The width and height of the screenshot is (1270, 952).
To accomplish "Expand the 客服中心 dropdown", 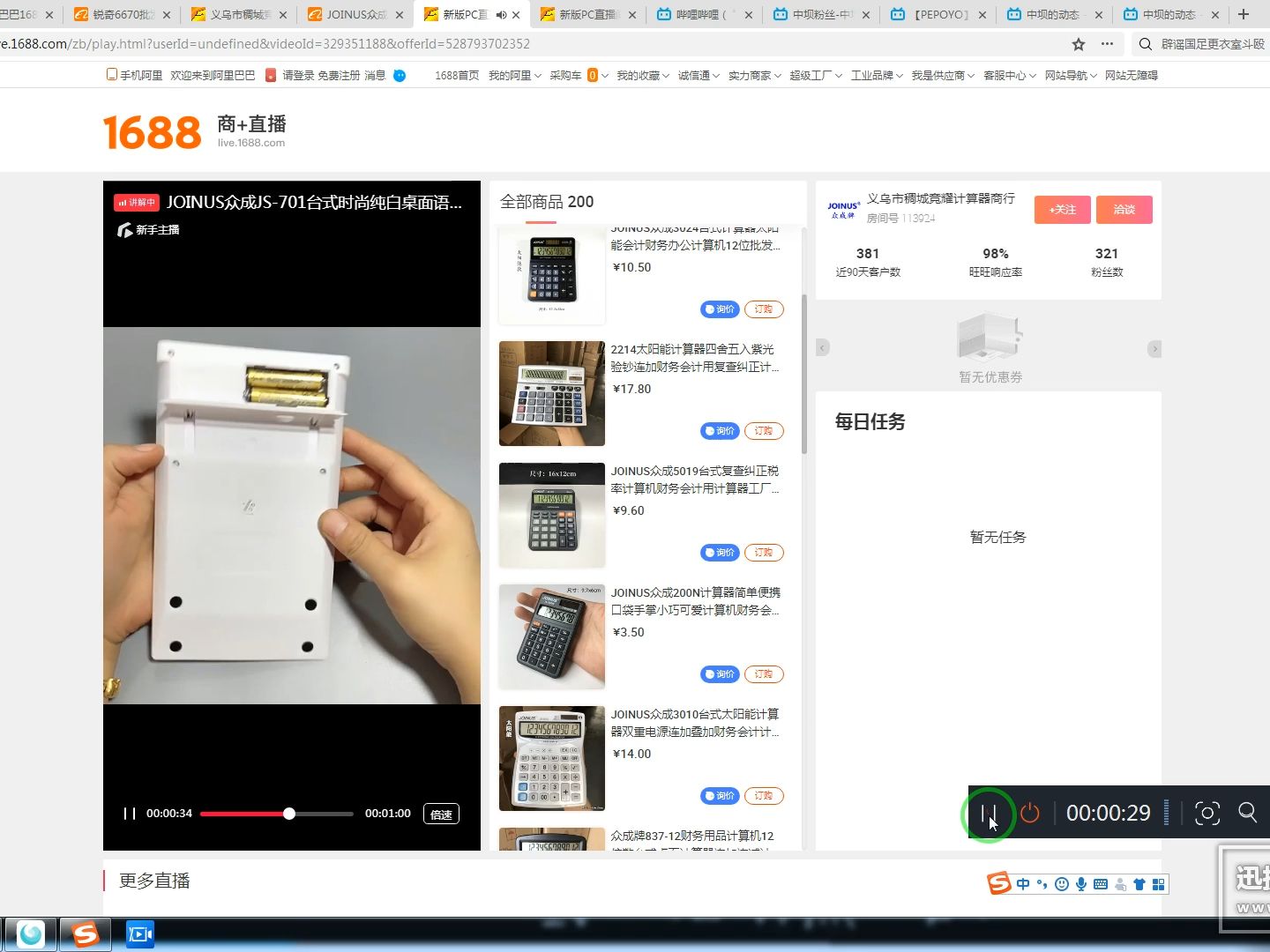I will [x=1010, y=76].
